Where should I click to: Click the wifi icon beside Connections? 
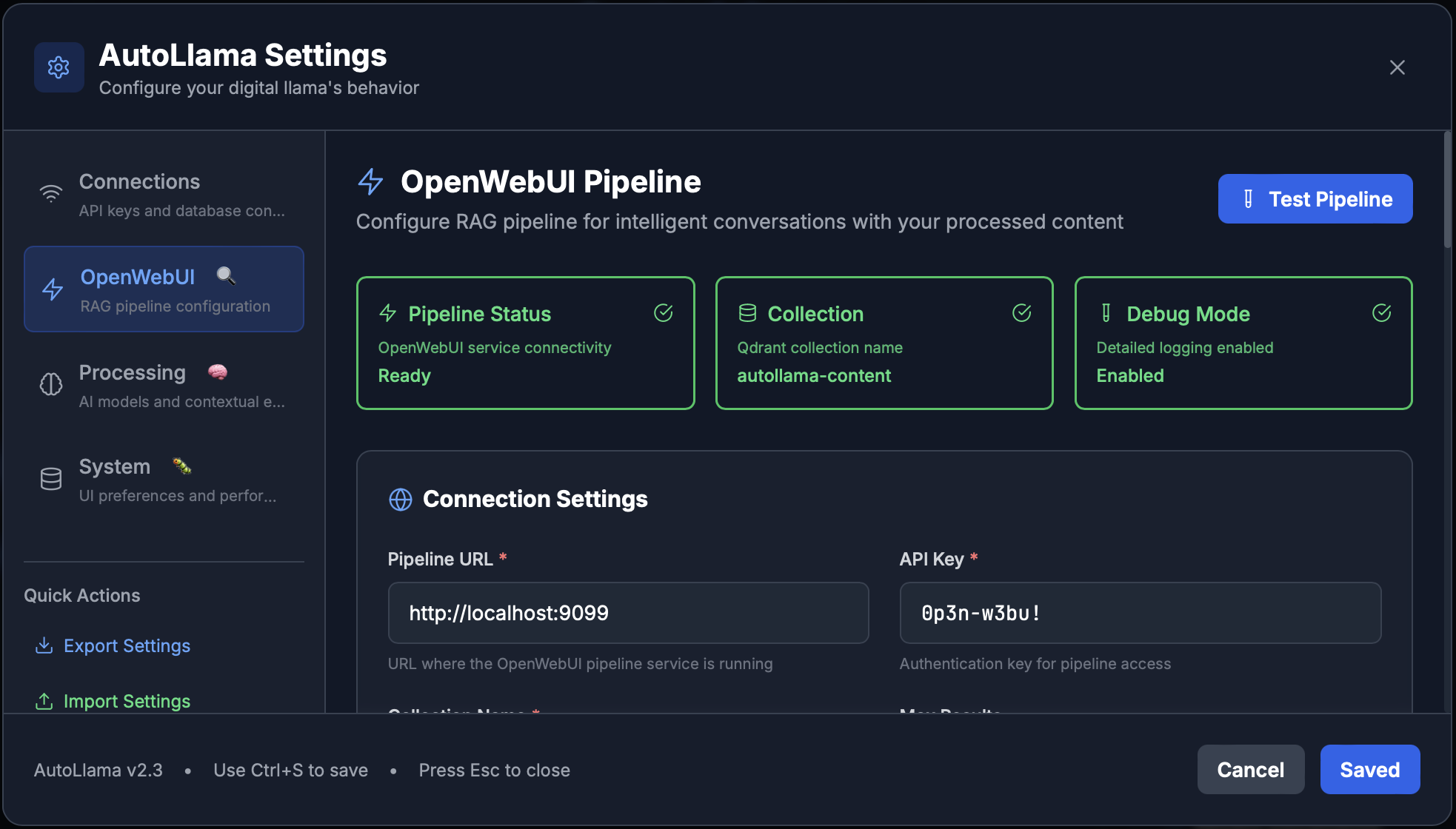click(50, 195)
